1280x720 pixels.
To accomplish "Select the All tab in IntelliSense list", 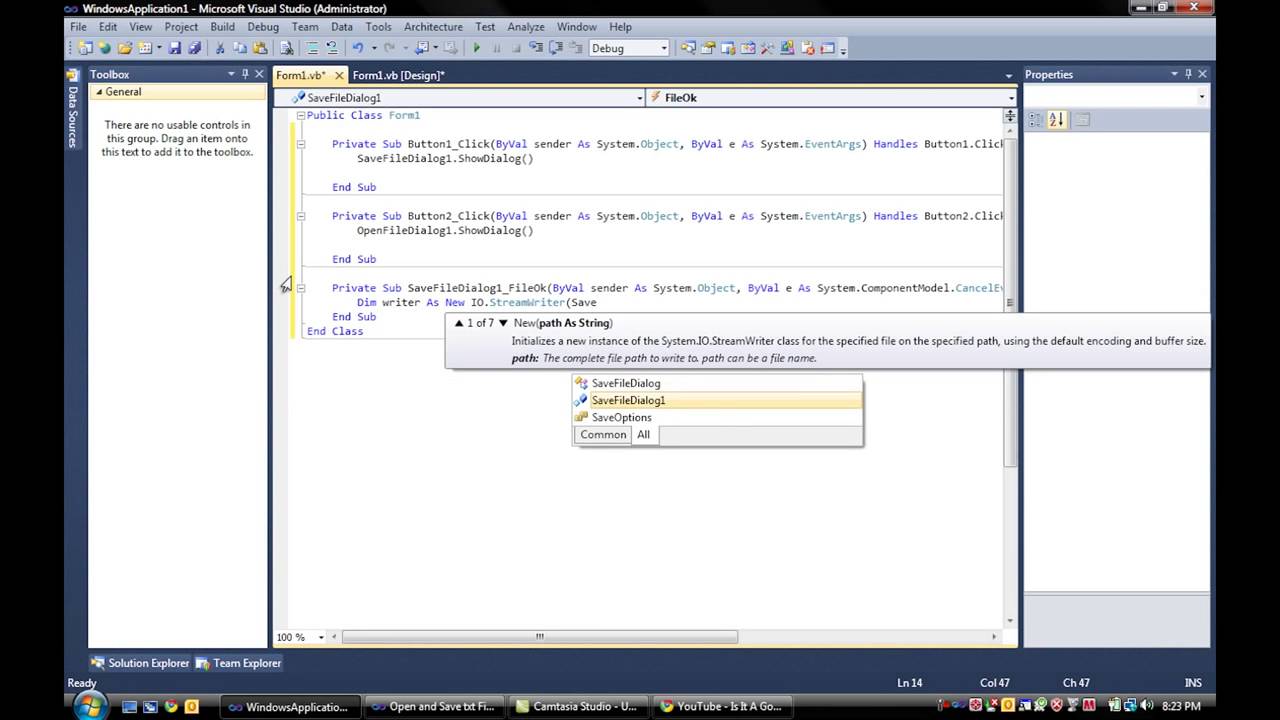I will click(643, 435).
